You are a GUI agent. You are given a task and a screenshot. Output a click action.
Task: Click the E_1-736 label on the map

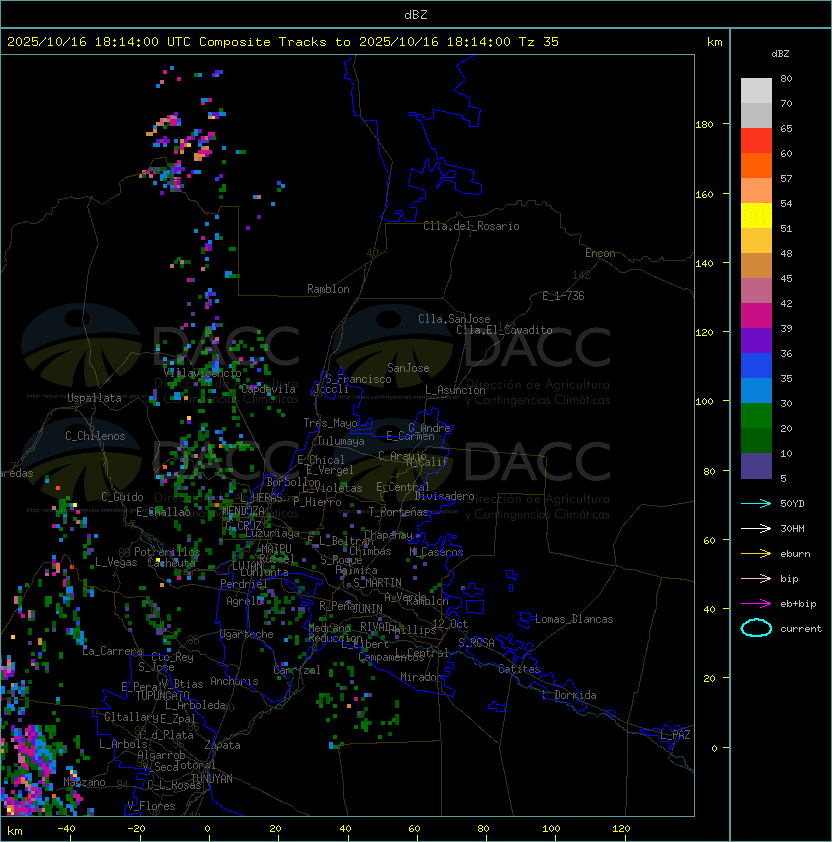pyautogui.click(x=563, y=296)
